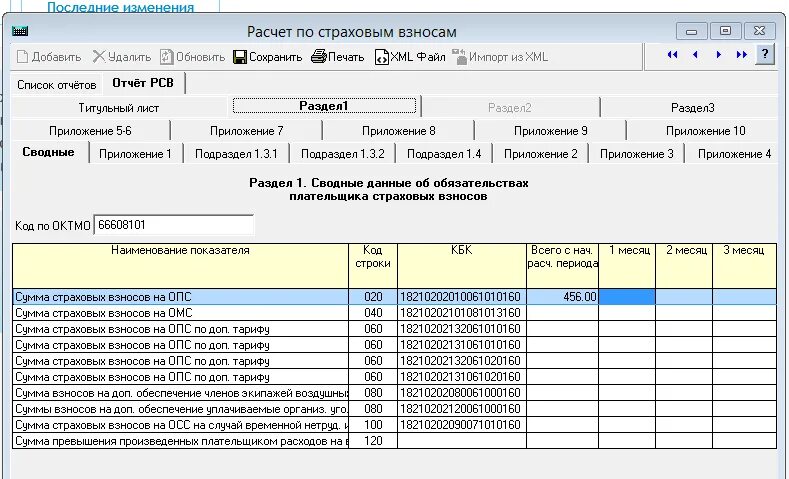
Task: Select the Раздел1 tab
Action: (324, 106)
